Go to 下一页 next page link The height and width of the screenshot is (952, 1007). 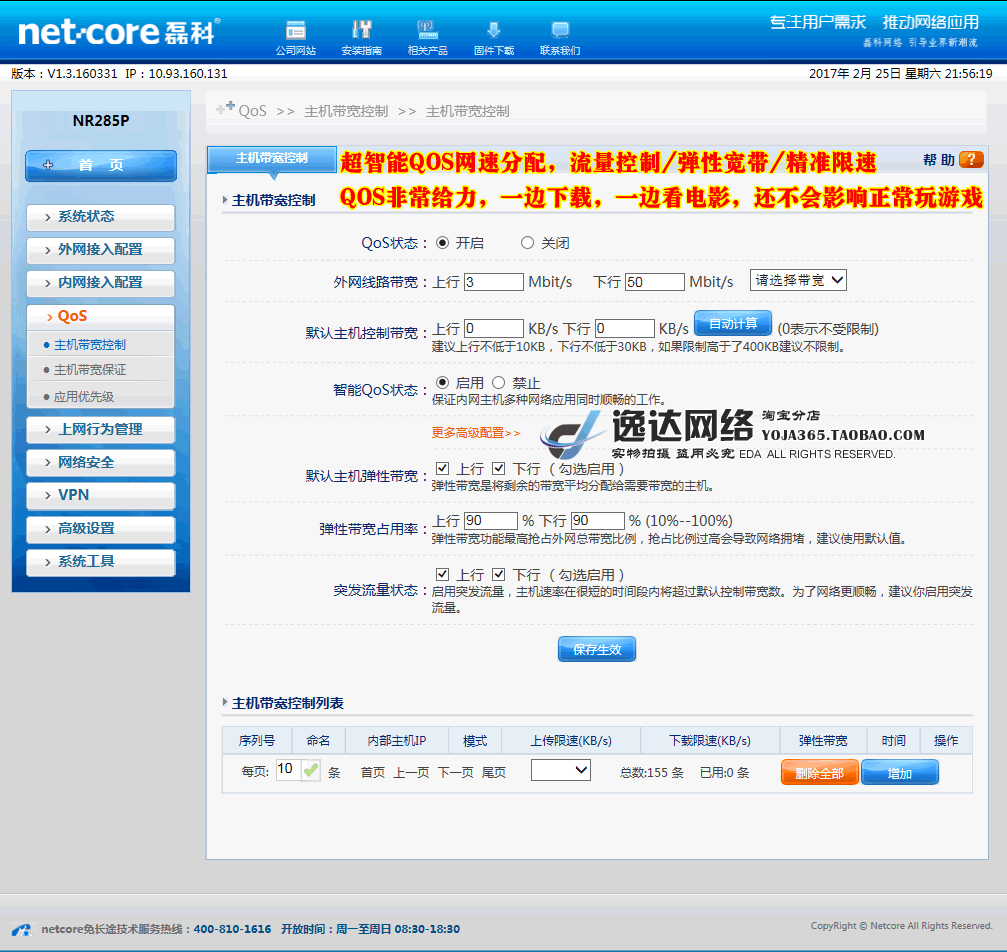[455, 772]
